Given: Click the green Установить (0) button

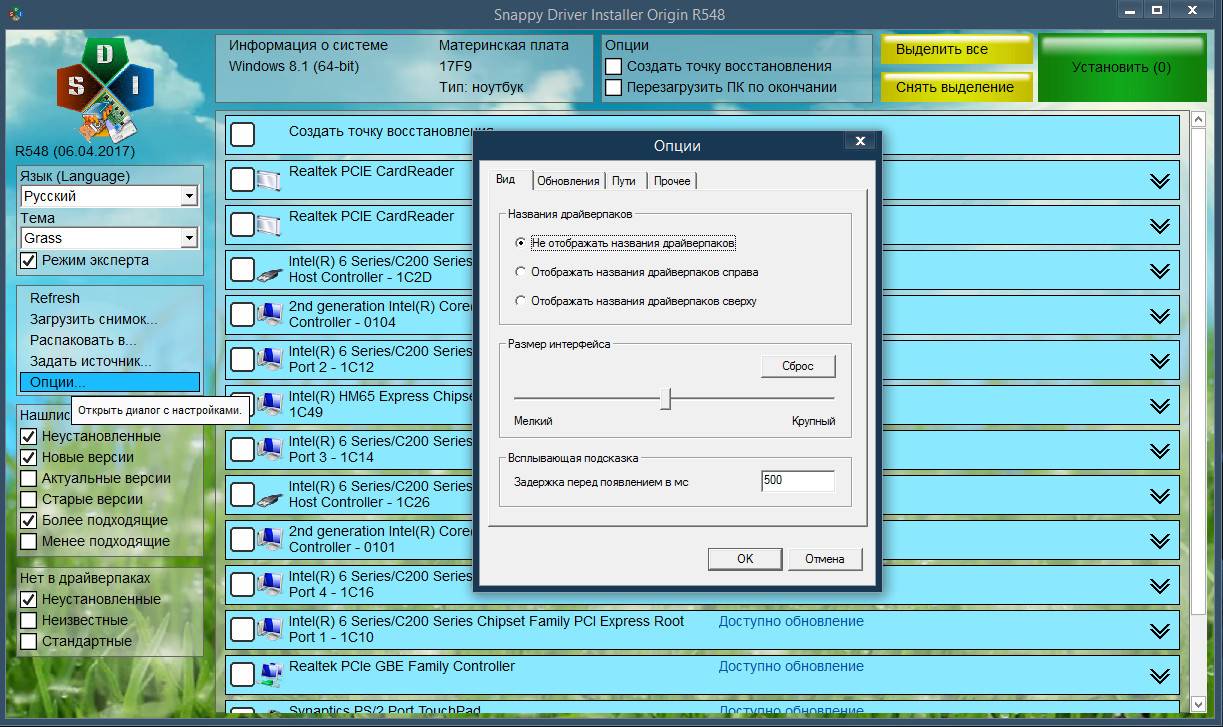Looking at the screenshot, I should click(x=1121, y=68).
